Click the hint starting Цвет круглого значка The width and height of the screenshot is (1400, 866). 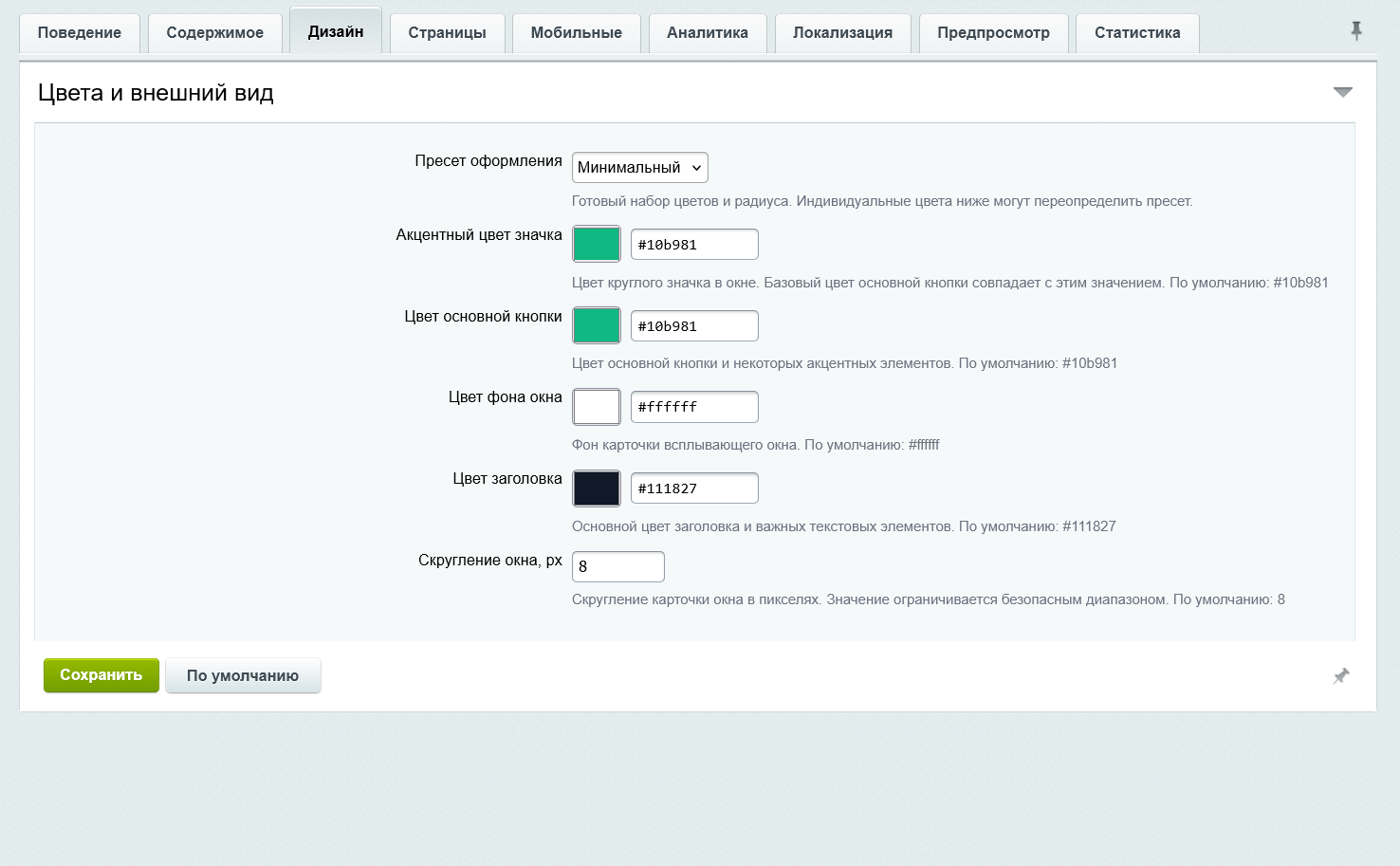pos(950,283)
